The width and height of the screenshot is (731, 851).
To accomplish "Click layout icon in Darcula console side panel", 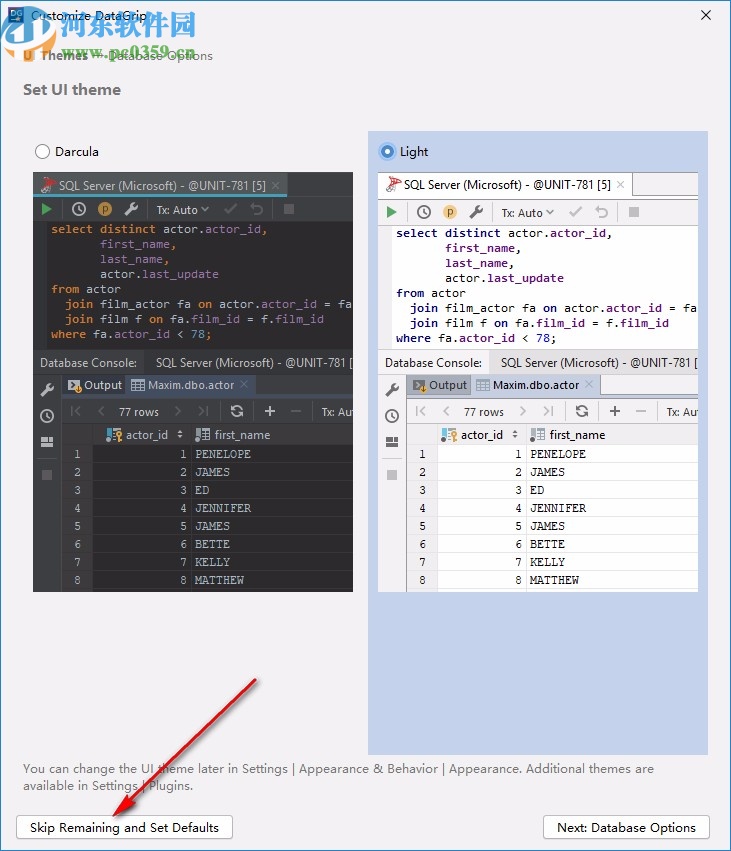I will [x=47, y=442].
